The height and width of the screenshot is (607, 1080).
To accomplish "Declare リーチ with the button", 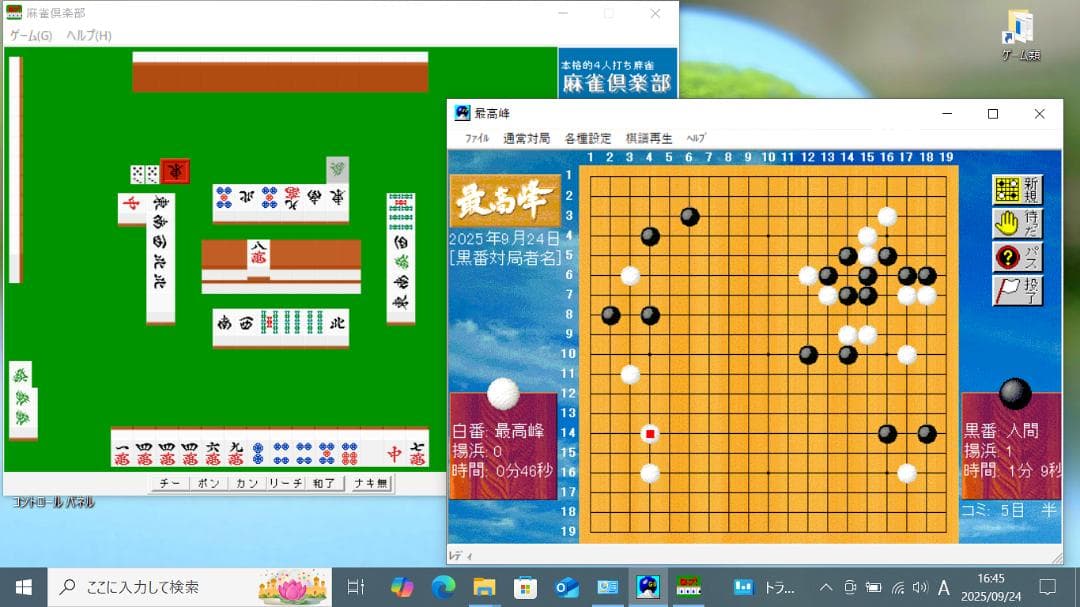I will point(285,483).
